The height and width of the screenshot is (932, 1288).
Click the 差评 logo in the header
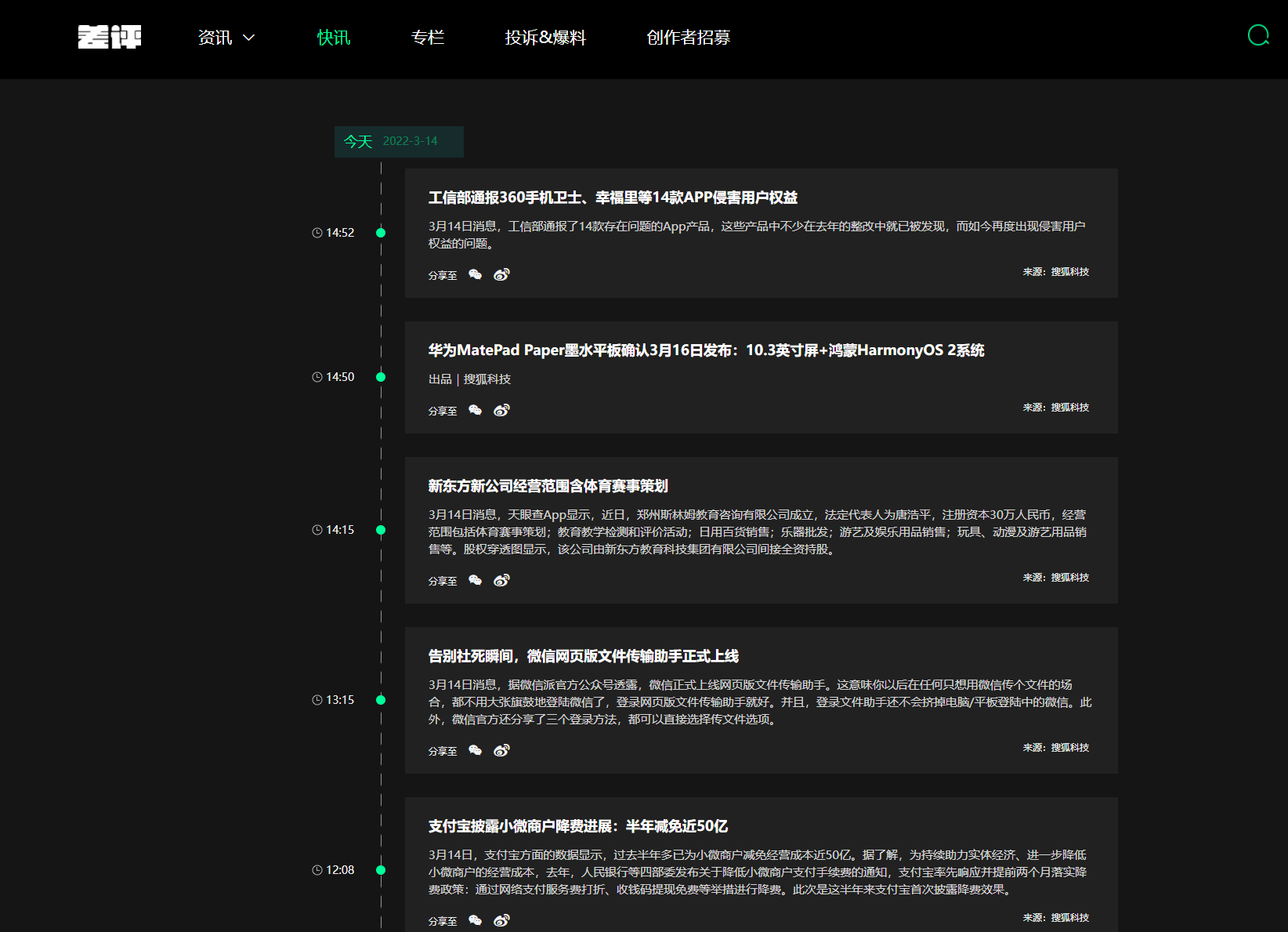click(110, 38)
